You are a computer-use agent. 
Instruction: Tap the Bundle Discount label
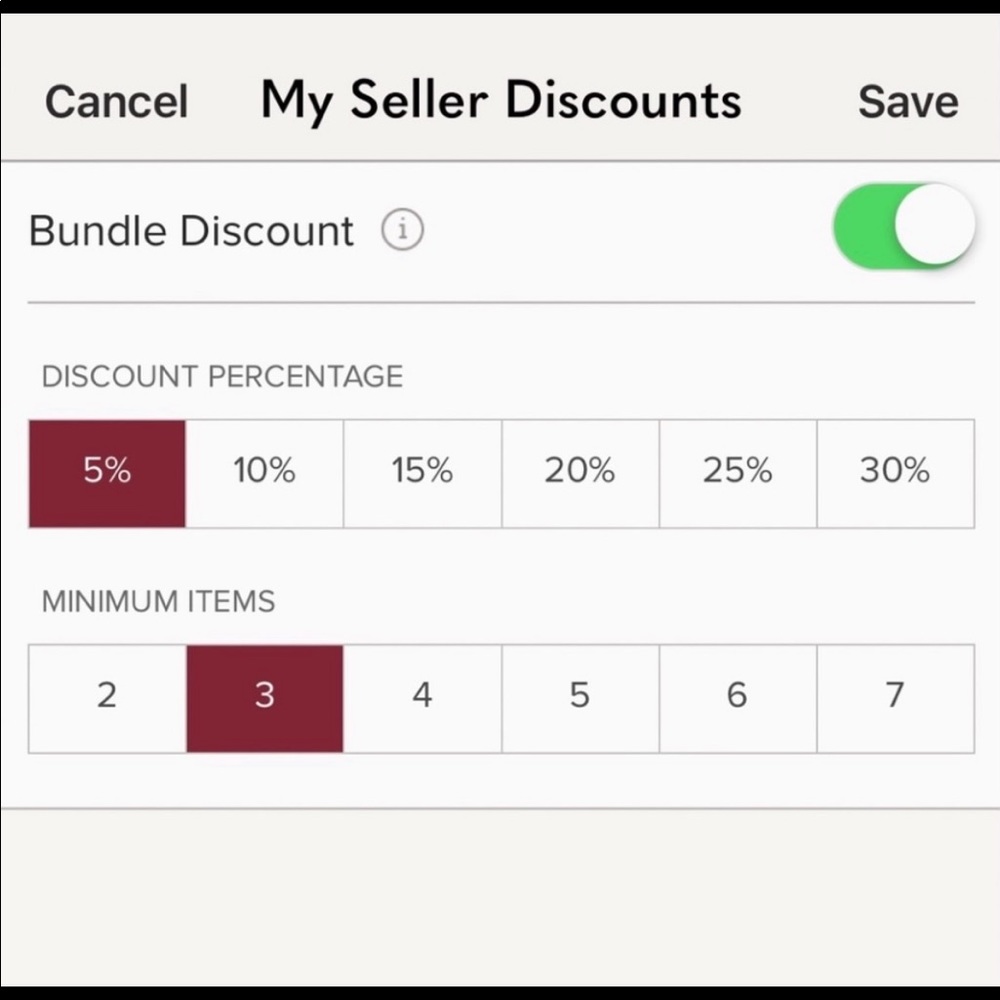pyautogui.click(x=191, y=231)
